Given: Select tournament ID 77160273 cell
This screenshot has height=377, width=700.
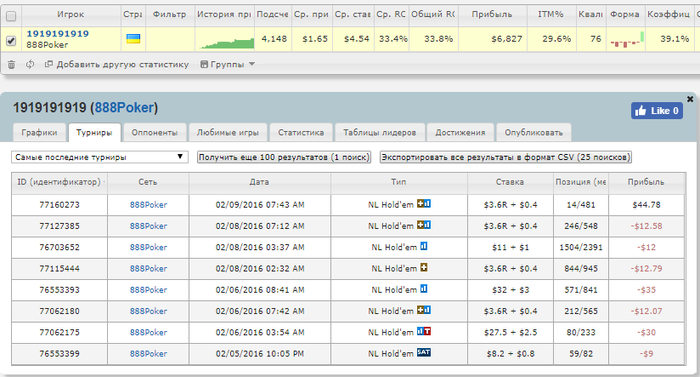Looking at the screenshot, I should pos(59,205).
